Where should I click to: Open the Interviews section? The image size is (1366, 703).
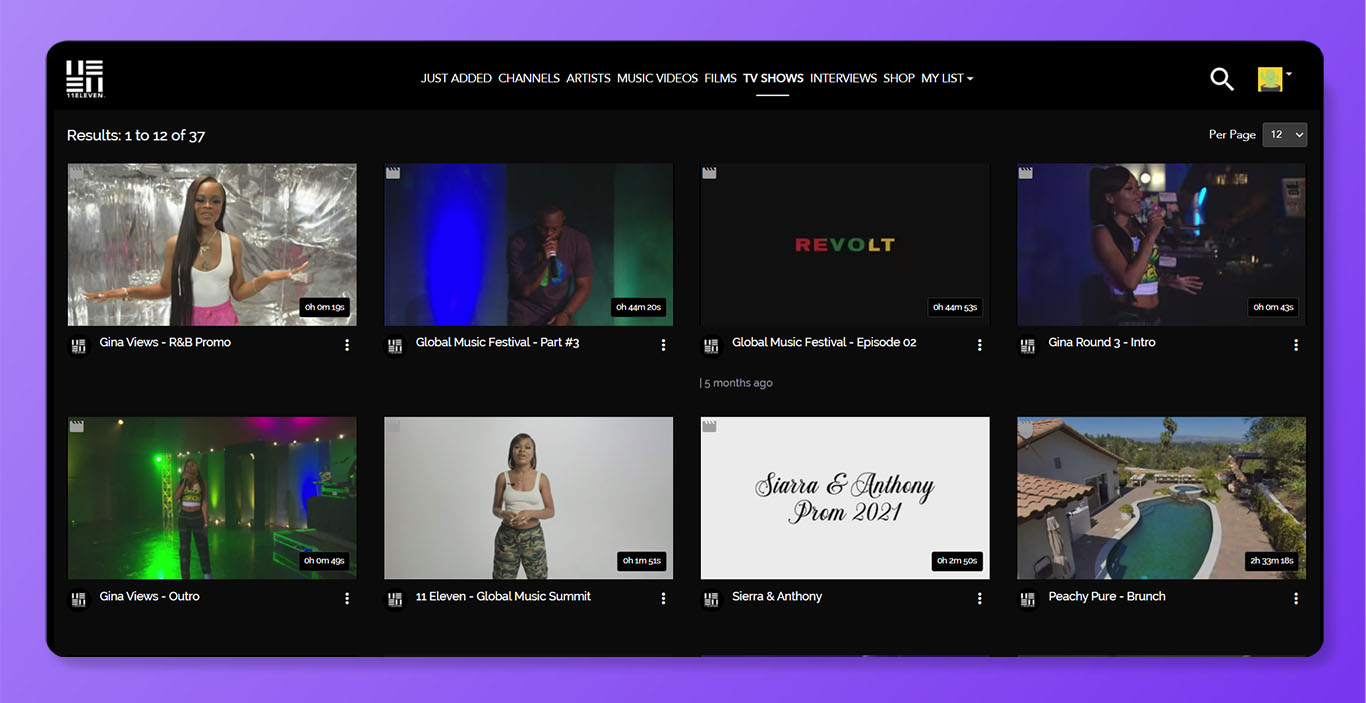(843, 78)
